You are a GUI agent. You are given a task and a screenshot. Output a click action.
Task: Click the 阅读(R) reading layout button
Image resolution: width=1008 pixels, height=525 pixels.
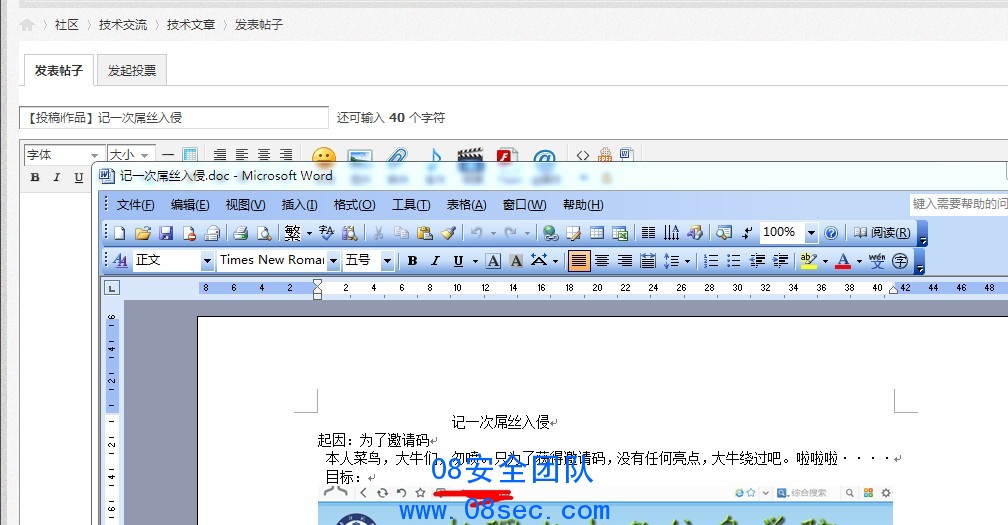coord(882,233)
